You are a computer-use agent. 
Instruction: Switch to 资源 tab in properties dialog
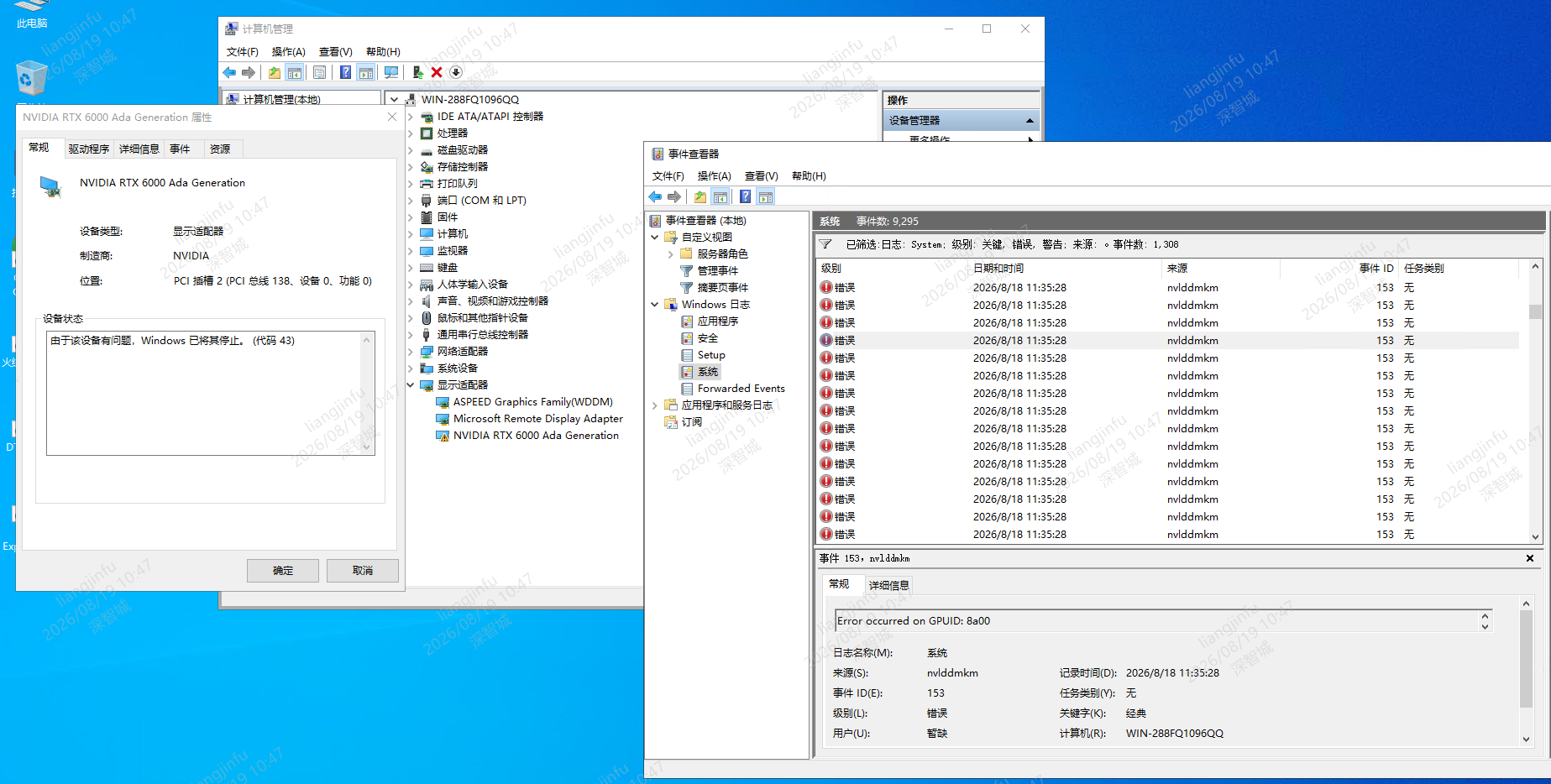pos(220,149)
